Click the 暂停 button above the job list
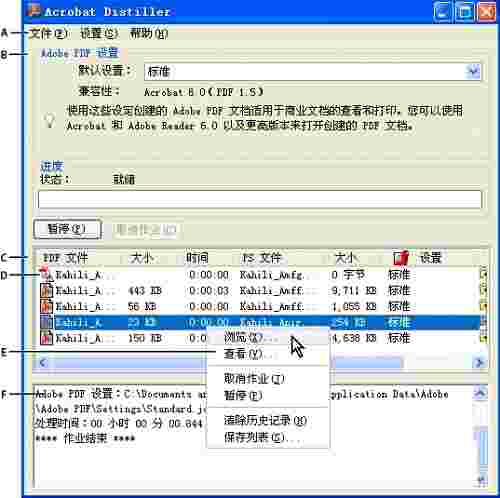500x498 pixels. 67,229
